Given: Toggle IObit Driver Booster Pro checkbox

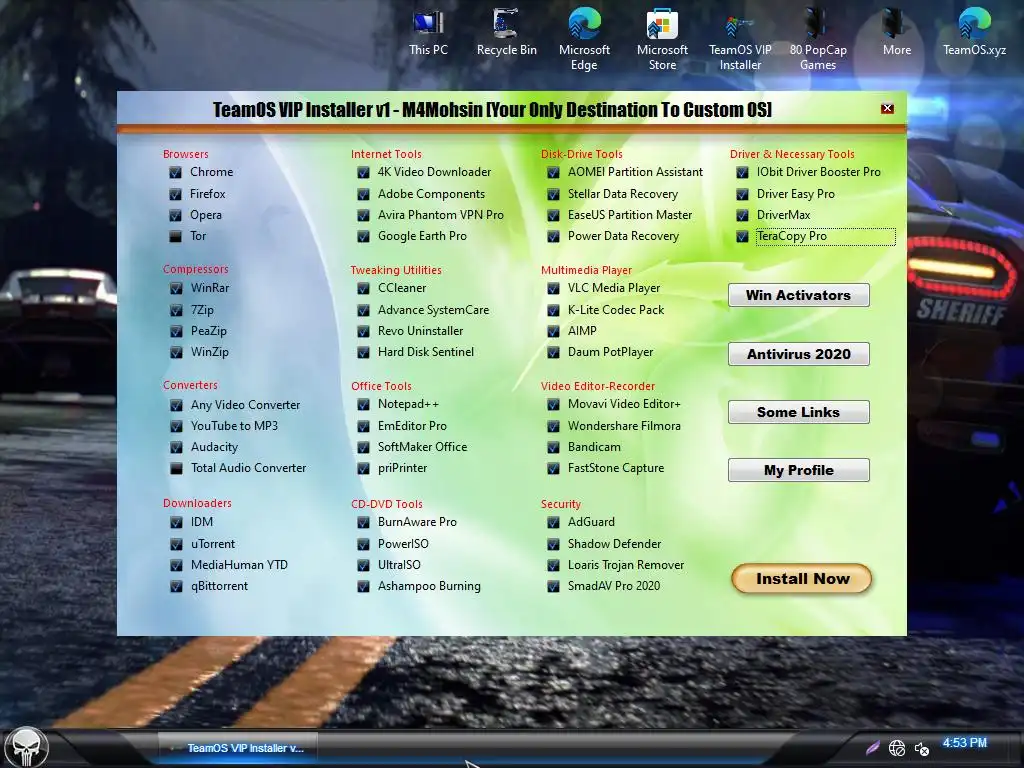Looking at the screenshot, I should point(742,172).
